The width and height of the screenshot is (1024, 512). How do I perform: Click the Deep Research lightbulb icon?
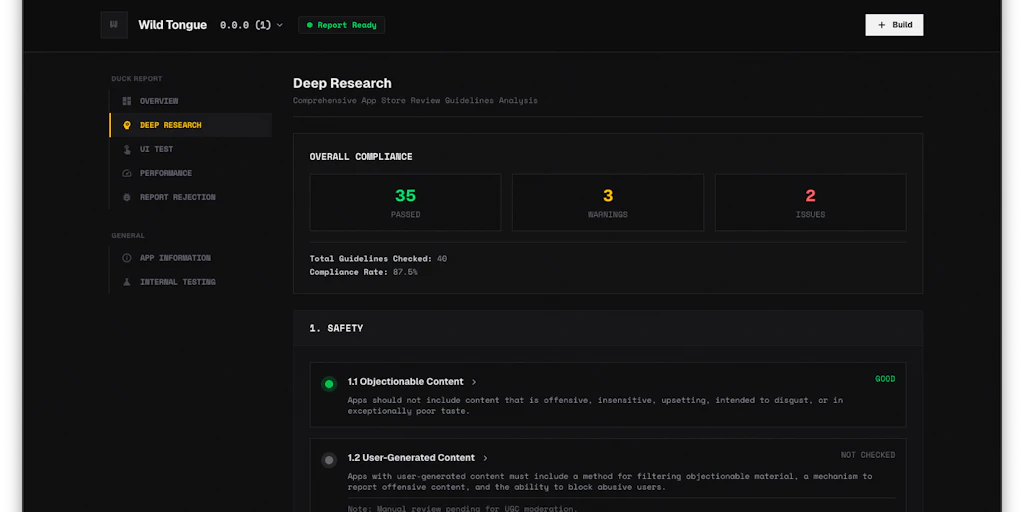[127, 125]
